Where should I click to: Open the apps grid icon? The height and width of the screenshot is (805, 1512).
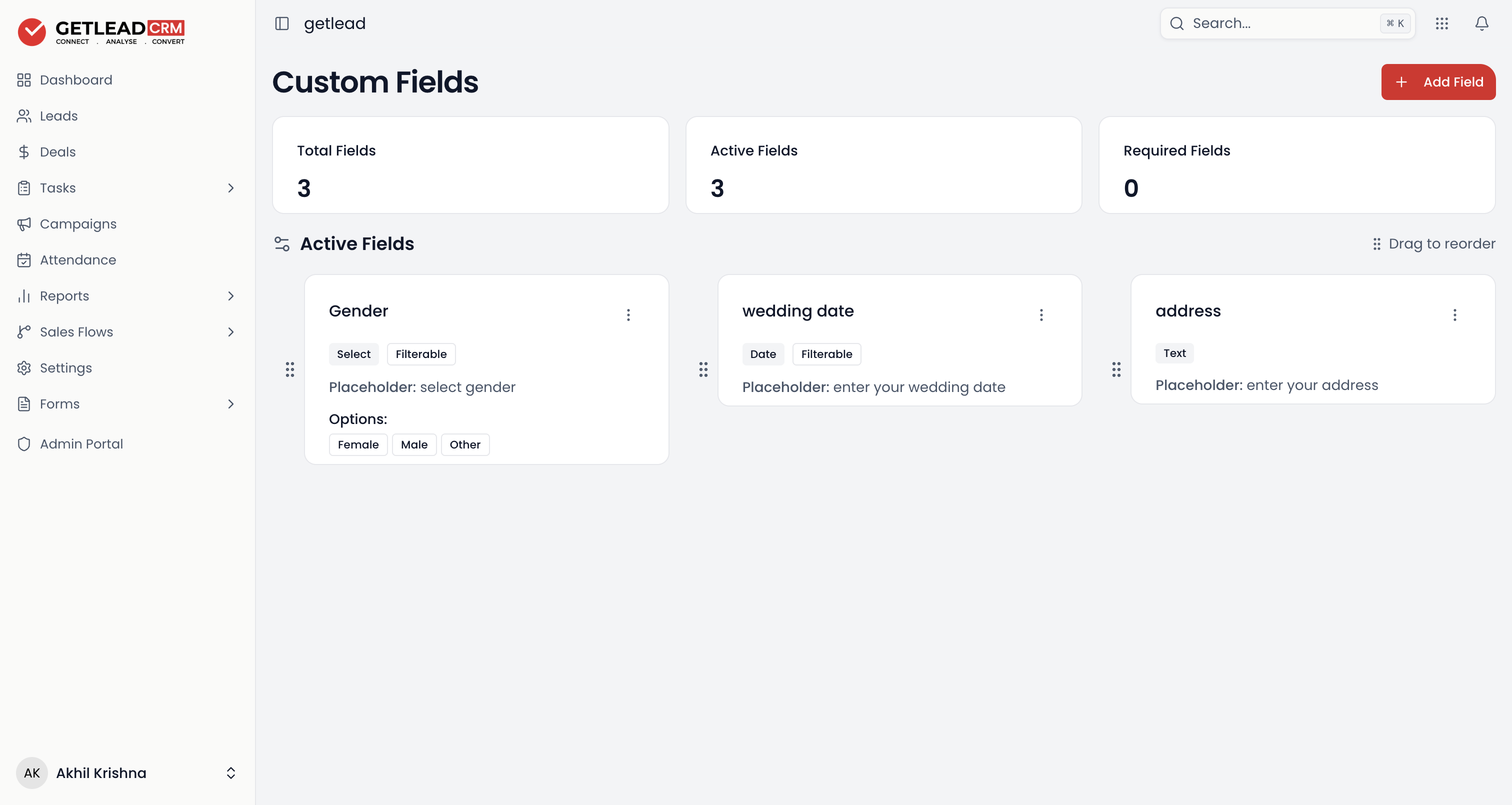pyautogui.click(x=1441, y=23)
